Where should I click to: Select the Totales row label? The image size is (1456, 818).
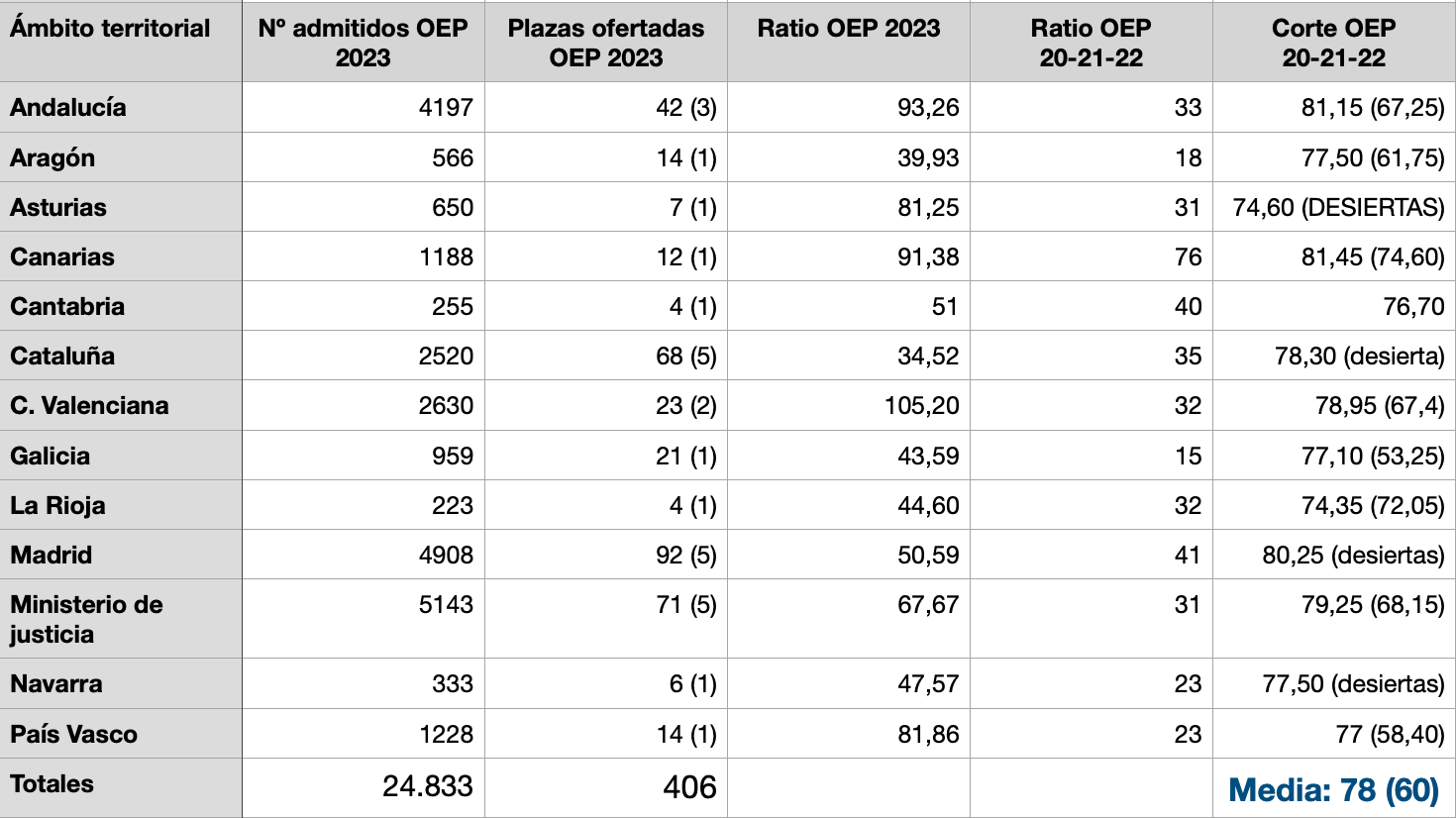(x=52, y=783)
